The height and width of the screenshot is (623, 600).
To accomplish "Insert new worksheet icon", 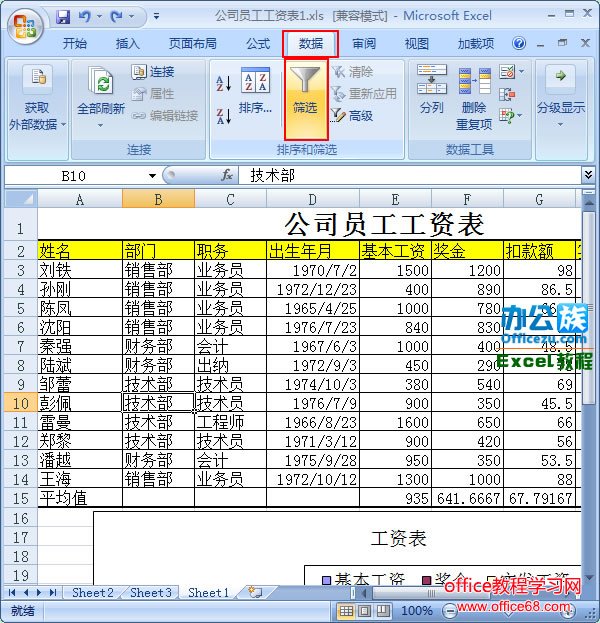I will [255, 592].
